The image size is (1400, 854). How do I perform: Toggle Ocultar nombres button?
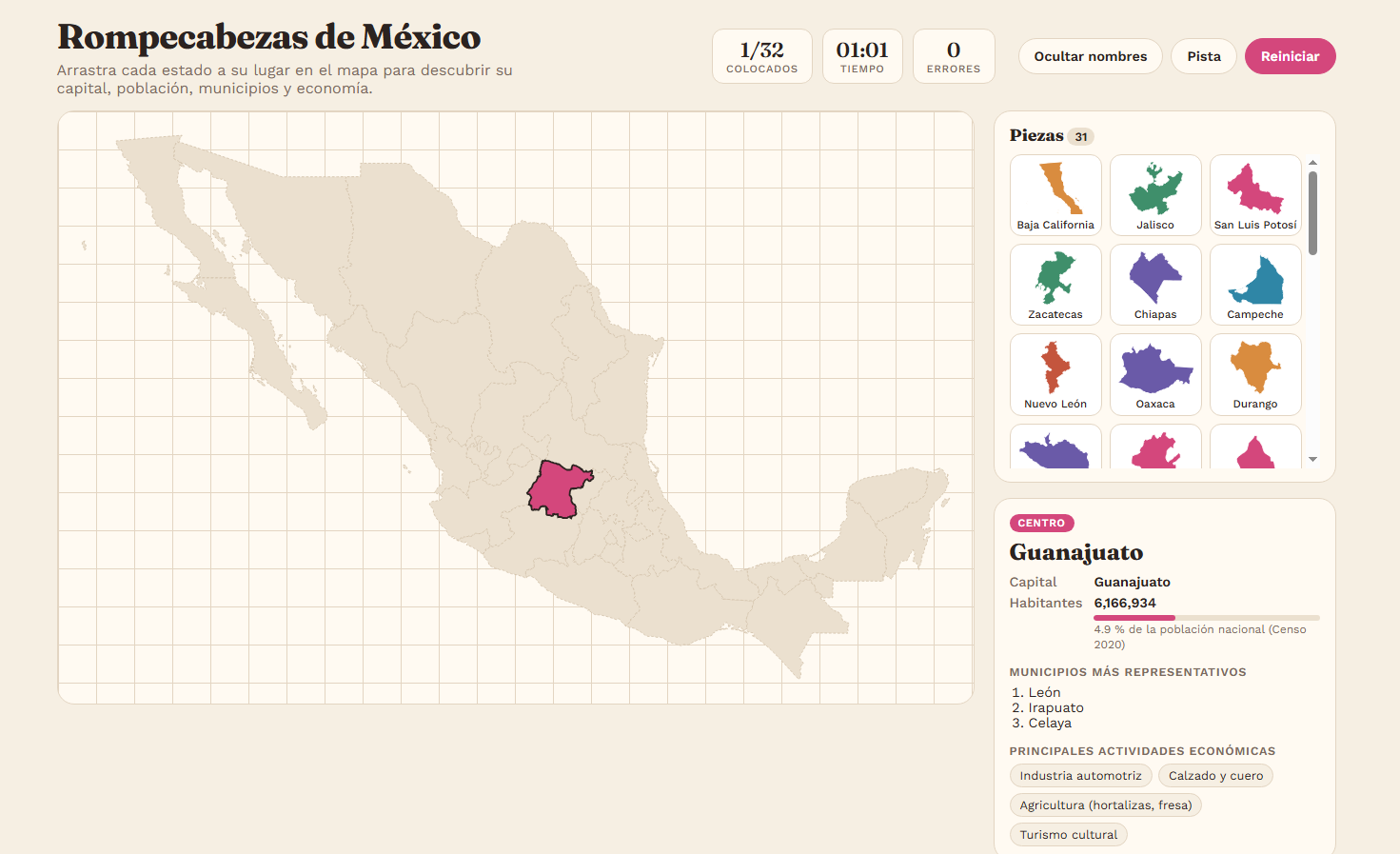coord(1091,56)
